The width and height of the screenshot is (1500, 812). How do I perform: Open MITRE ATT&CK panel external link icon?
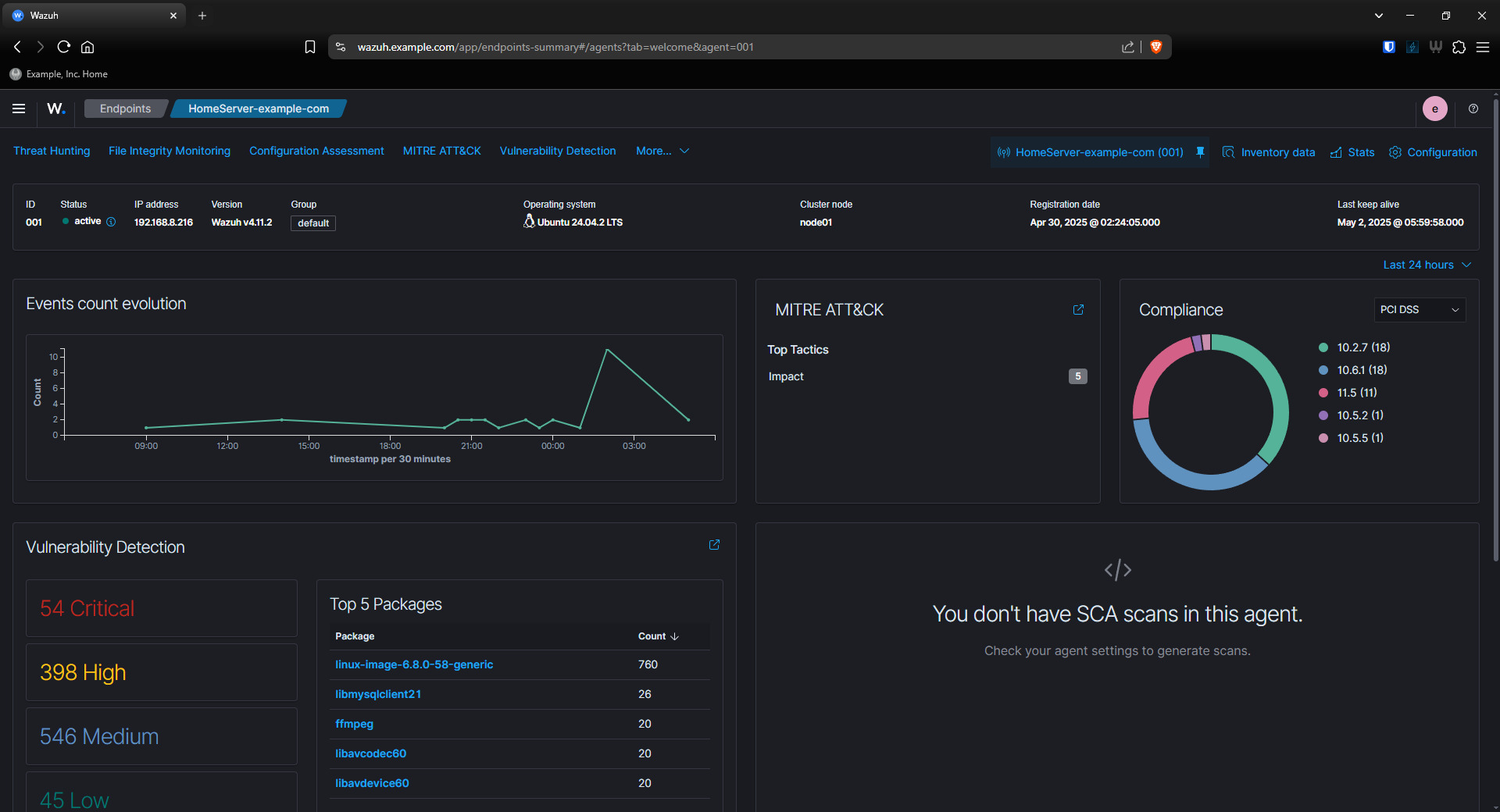tap(1078, 310)
